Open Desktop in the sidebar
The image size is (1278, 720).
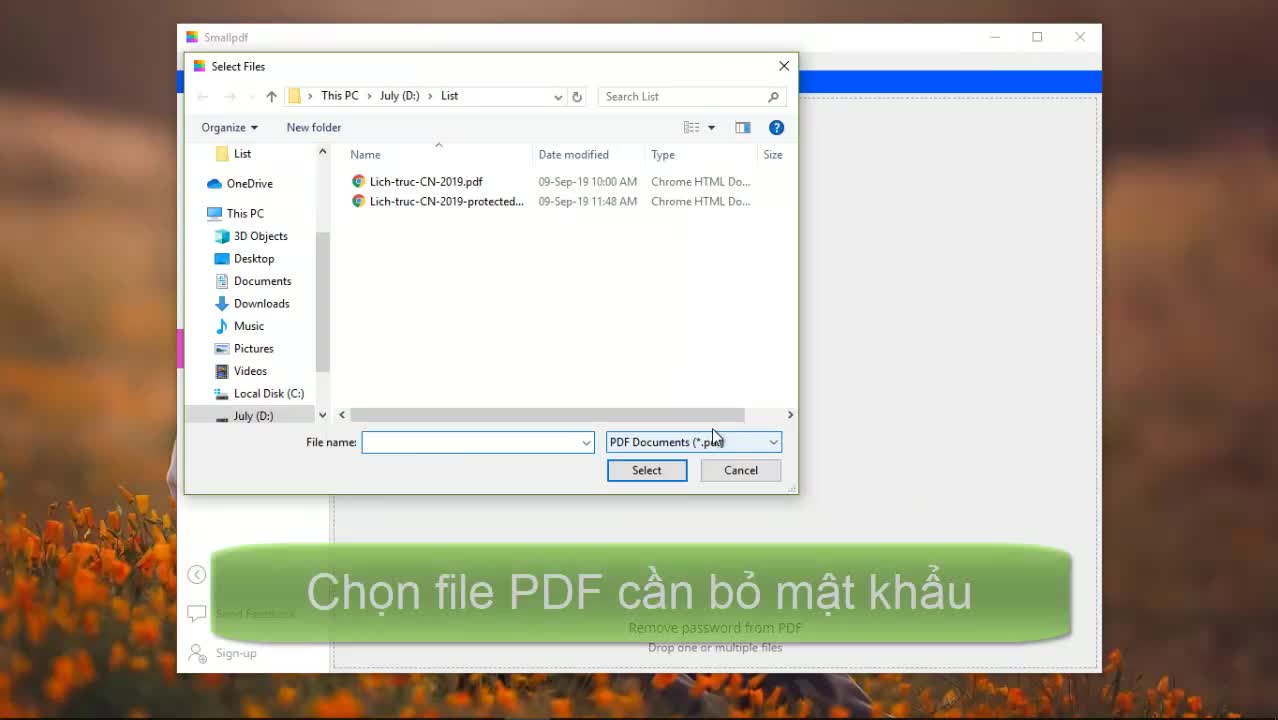(x=254, y=258)
